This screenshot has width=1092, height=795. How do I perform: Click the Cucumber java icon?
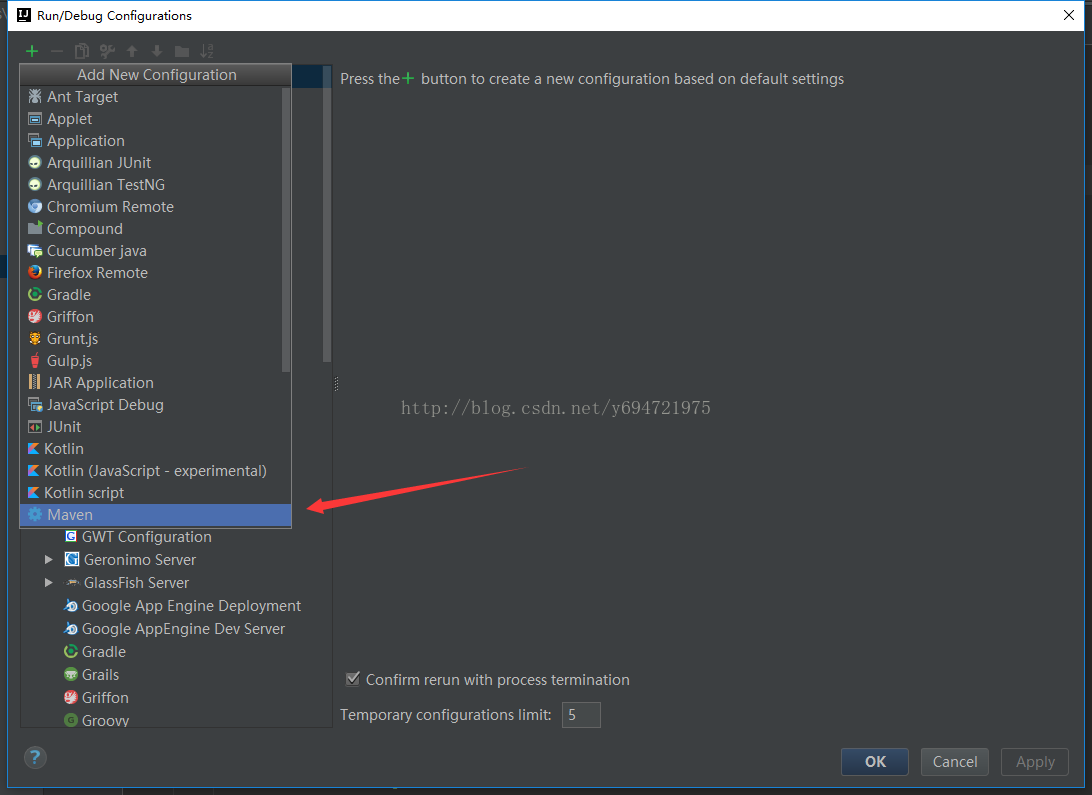coord(35,251)
